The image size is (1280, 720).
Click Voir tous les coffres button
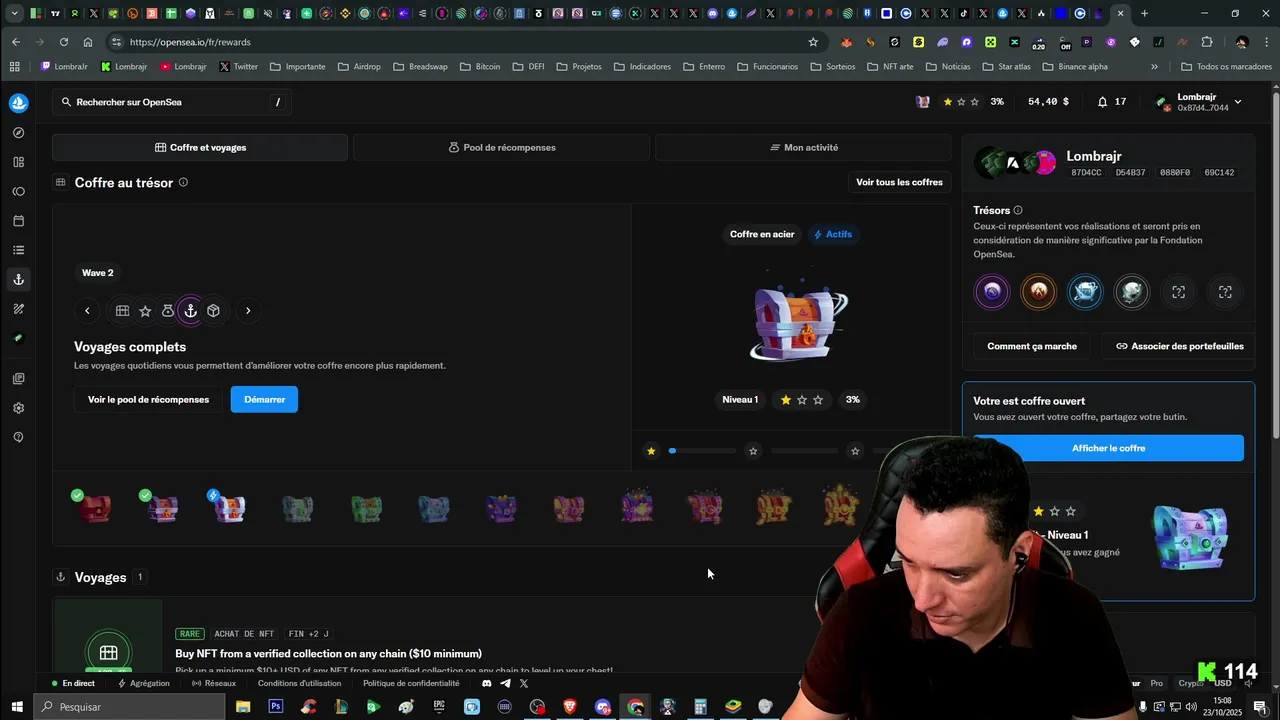(x=899, y=182)
